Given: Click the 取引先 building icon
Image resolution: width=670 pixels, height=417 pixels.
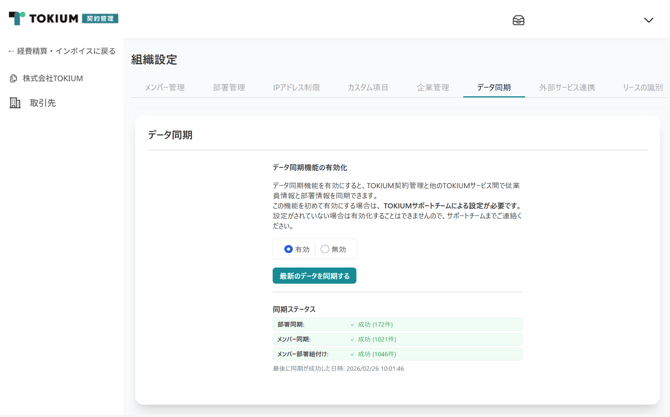Looking at the screenshot, I should click(x=15, y=103).
